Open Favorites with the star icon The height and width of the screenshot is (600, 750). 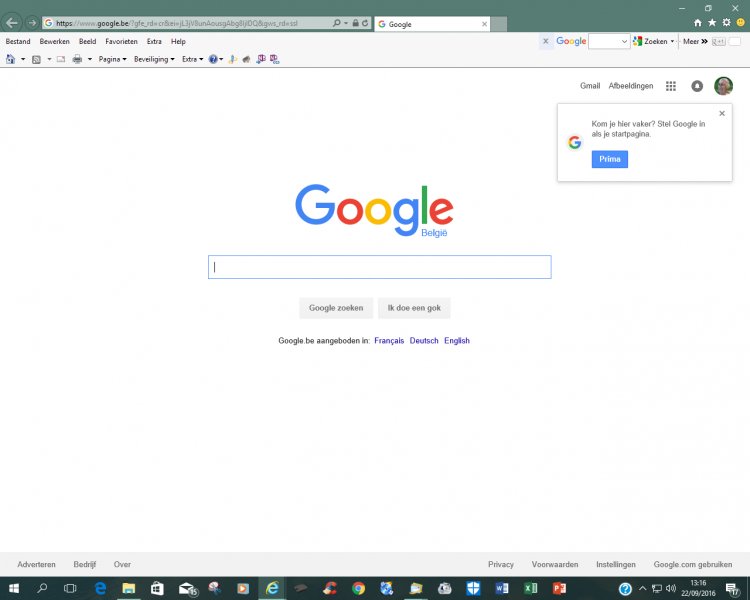pyautogui.click(x=712, y=22)
